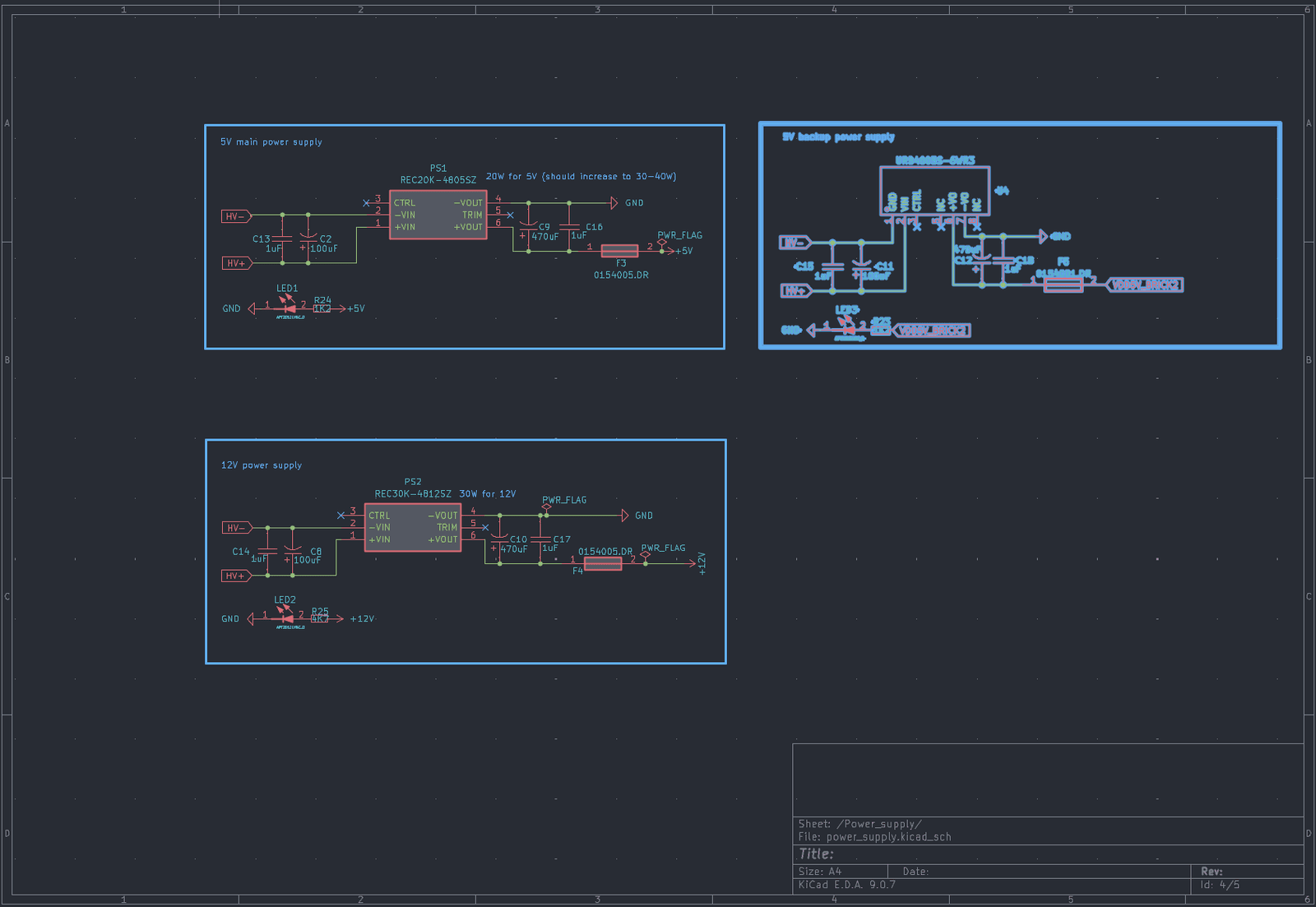
Task: Click the HV+ label in backup supply
Action: click(795, 290)
